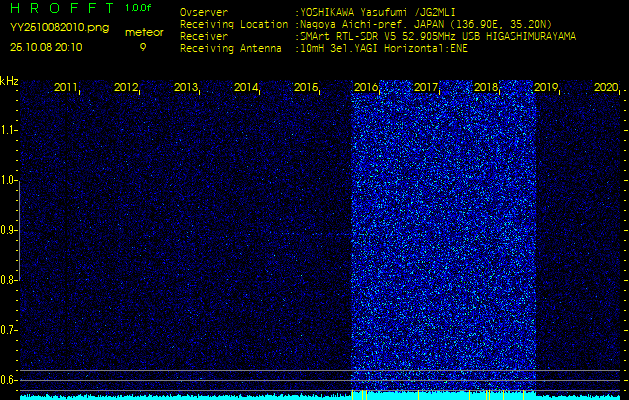The width and height of the screenshot is (629, 400).
Task: Click the 2011 time axis label
Action: click(x=66, y=87)
